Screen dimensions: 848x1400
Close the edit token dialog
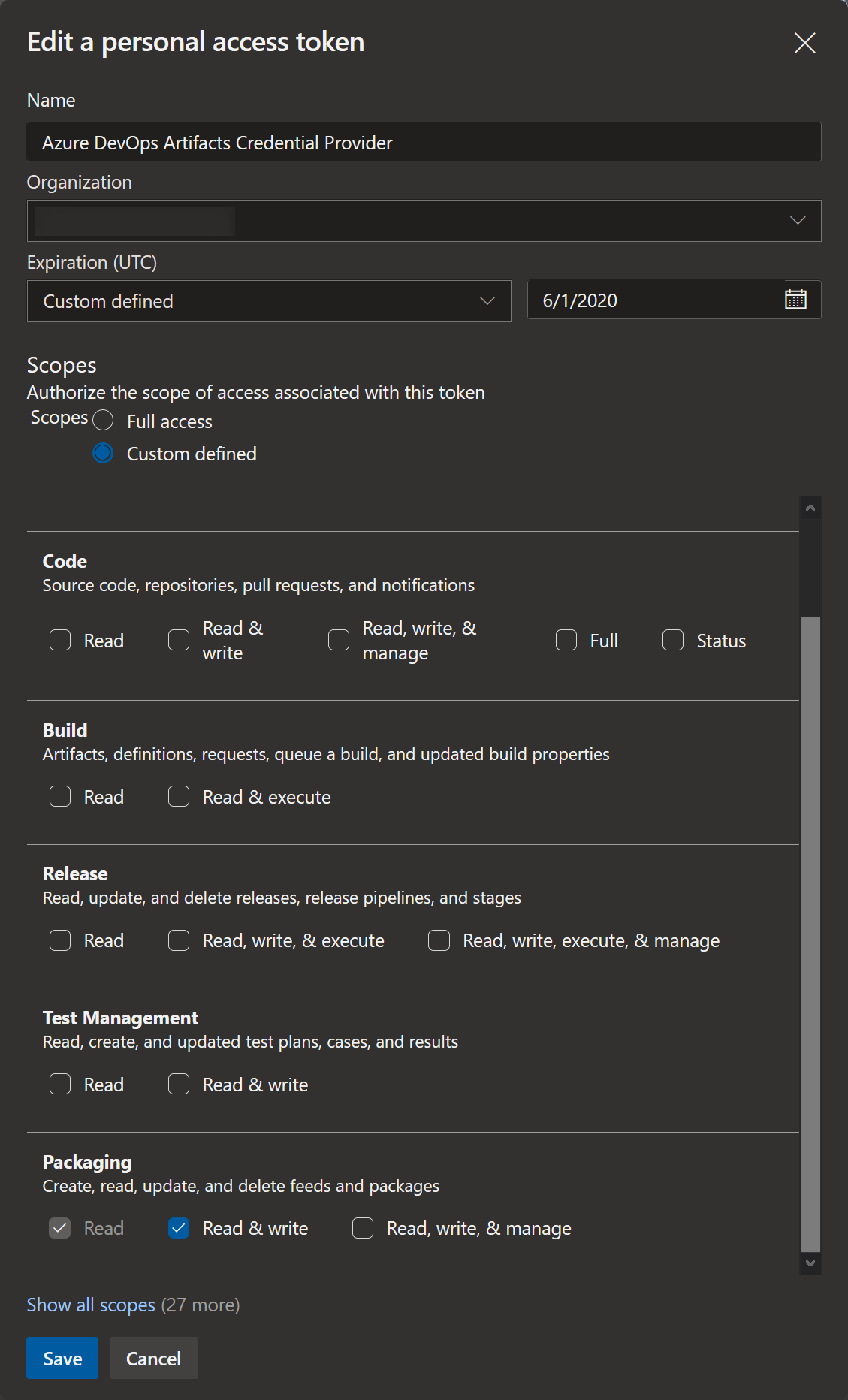point(804,43)
